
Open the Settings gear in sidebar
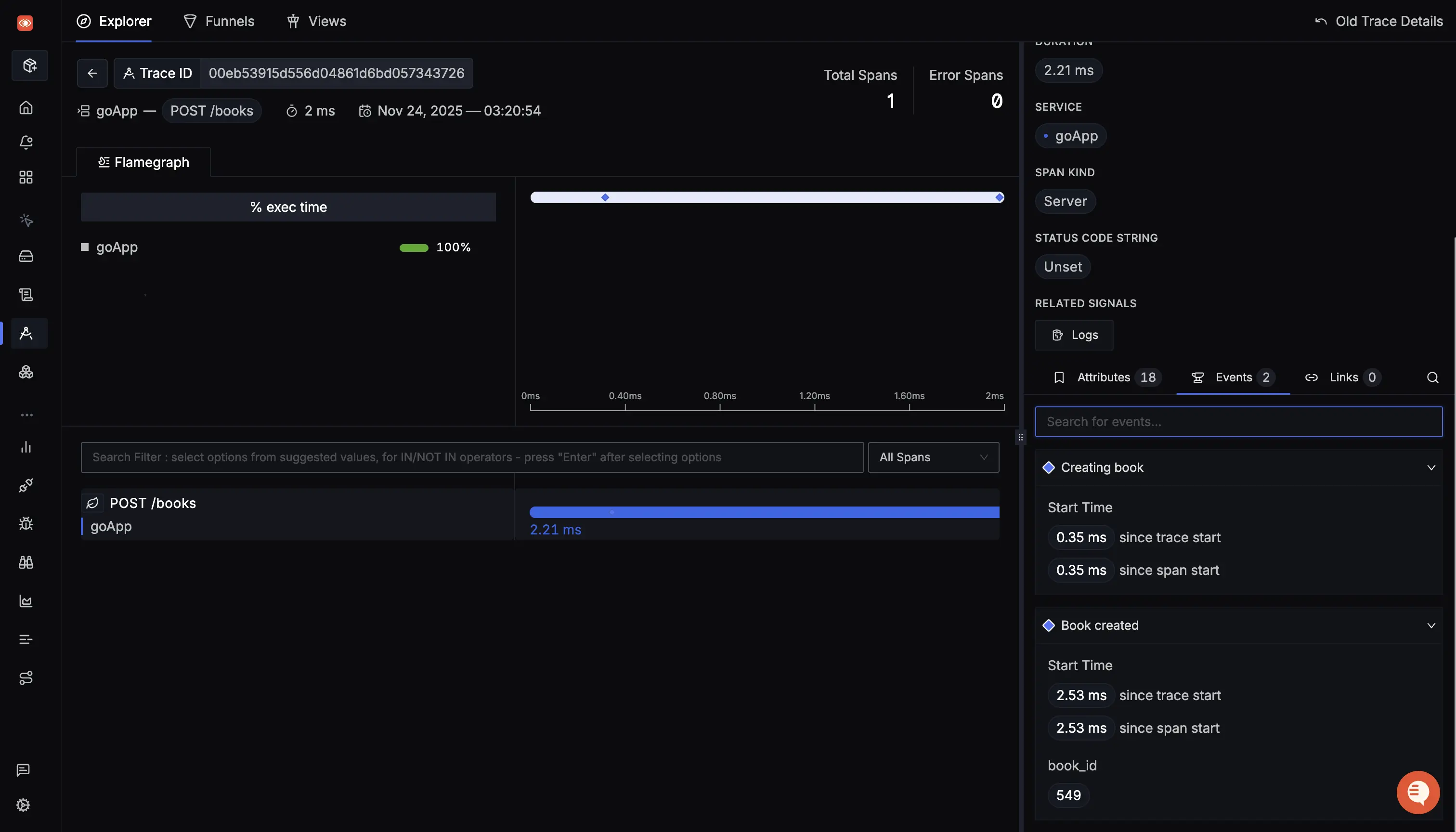pos(24,805)
